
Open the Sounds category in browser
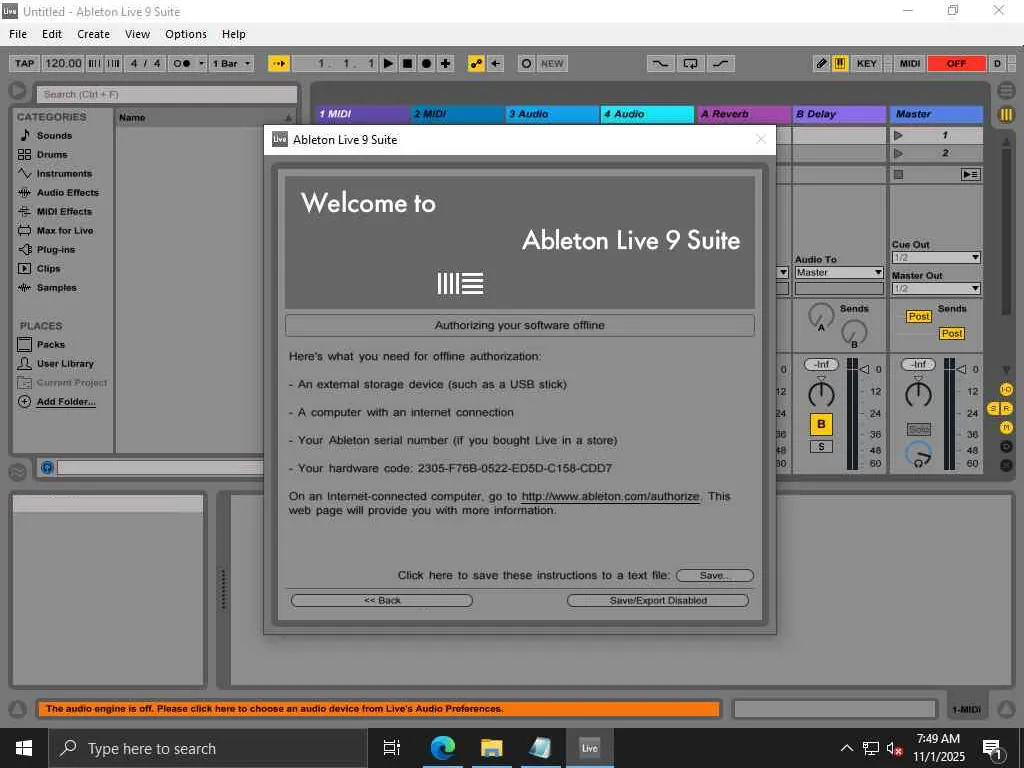54,135
